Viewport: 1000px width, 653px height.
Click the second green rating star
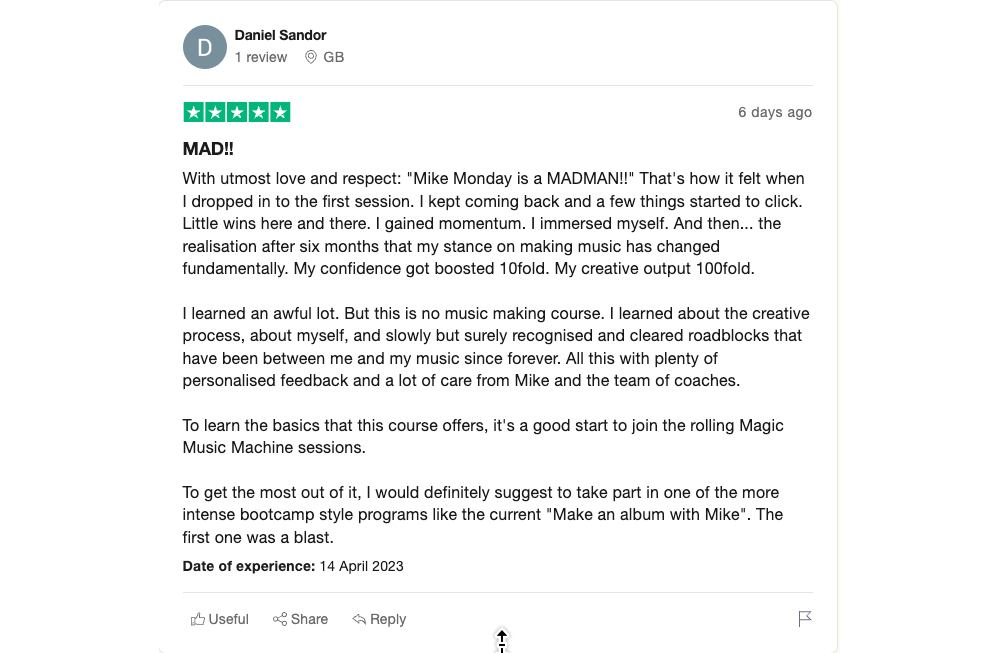[x=215, y=112]
